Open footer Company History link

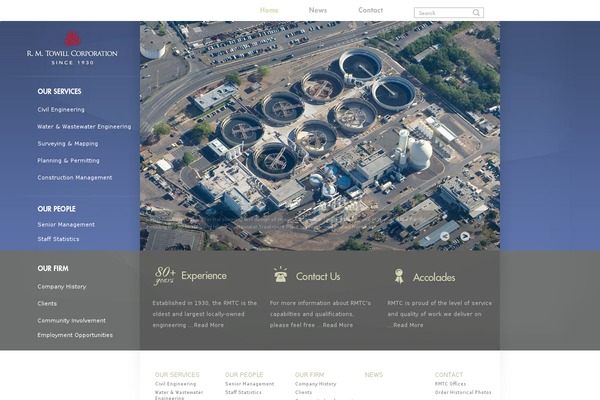(x=316, y=384)
